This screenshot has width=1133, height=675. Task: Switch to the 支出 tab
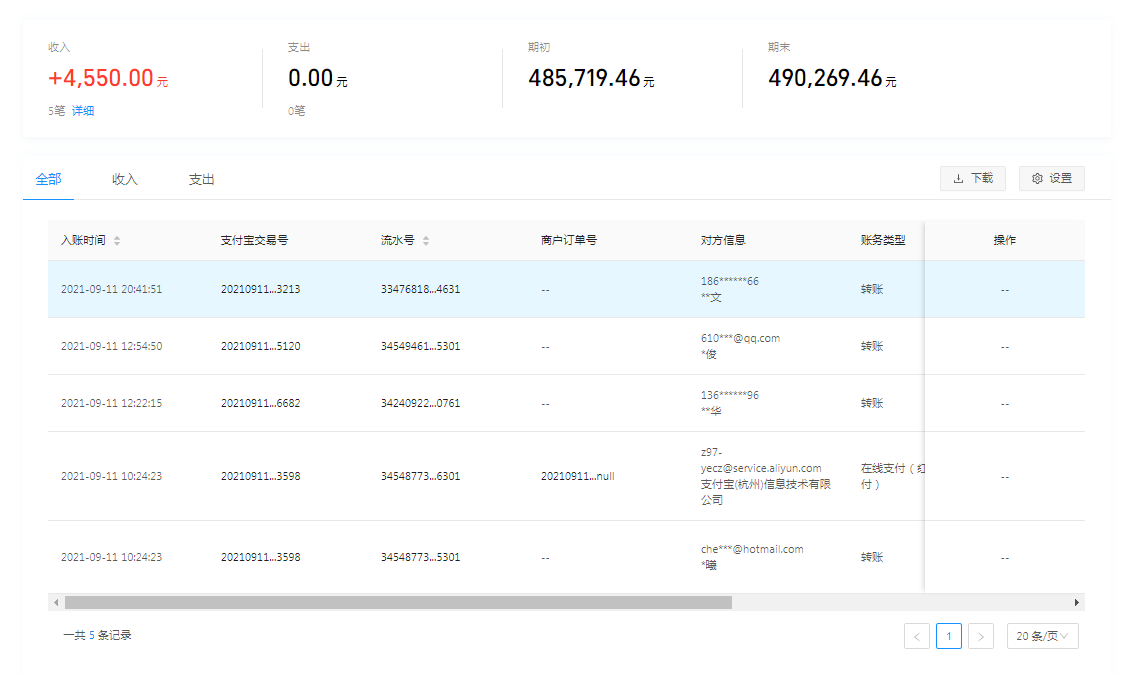[201, 180]
